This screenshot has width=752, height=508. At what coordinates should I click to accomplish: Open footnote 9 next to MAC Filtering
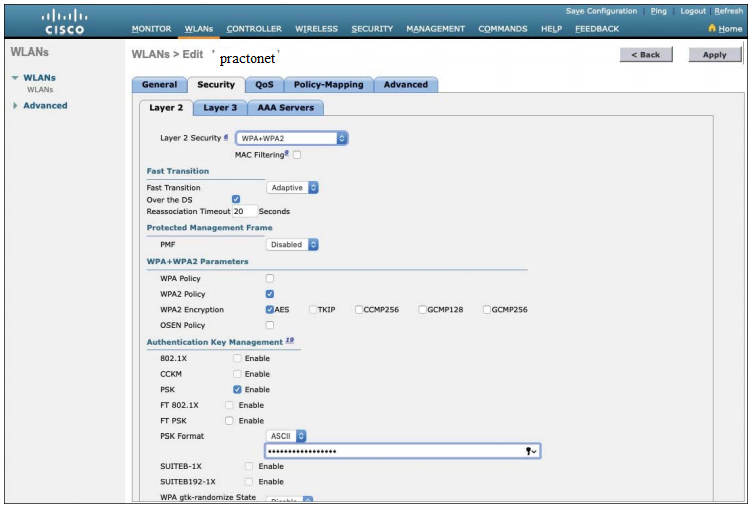pyautogui.click(x=287, y=153)
